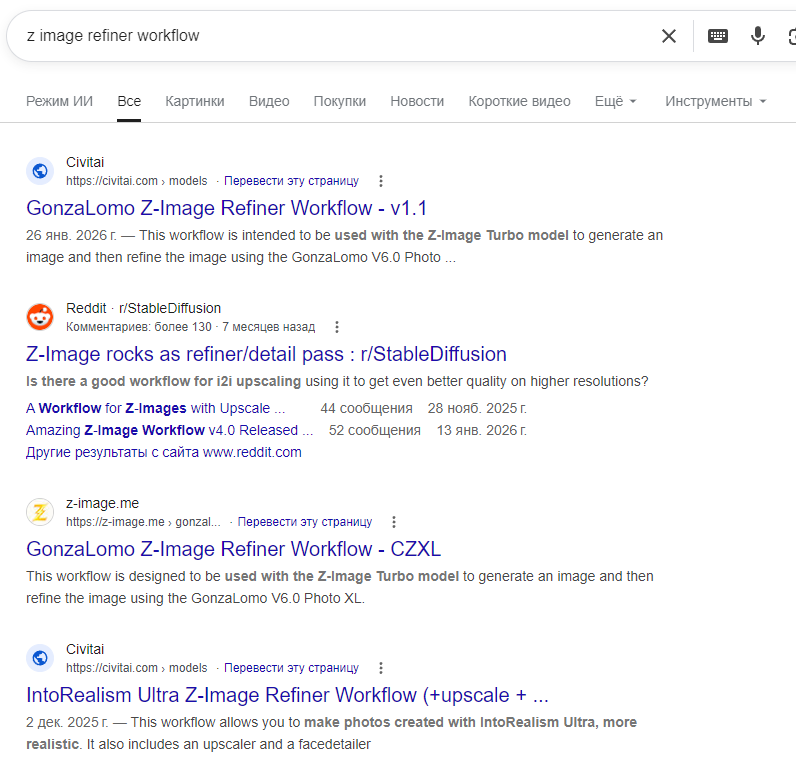
Task: Clear the search query with the X icon
Action: pyautogui.click(x=669, y=36)
